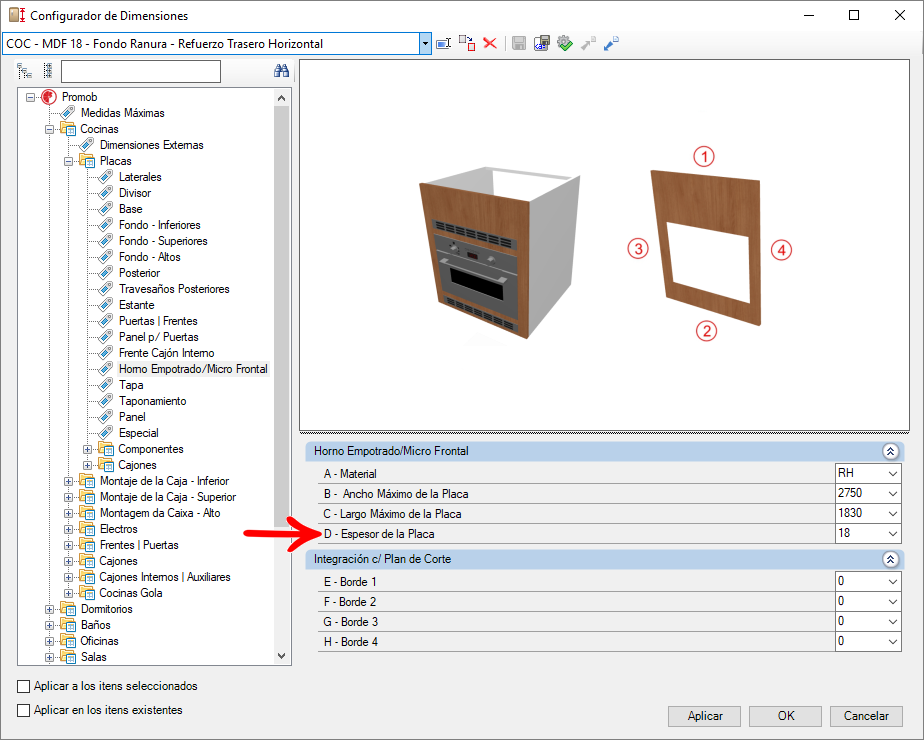
Task: Click the oven cabinet preview image
Action: 500,254
